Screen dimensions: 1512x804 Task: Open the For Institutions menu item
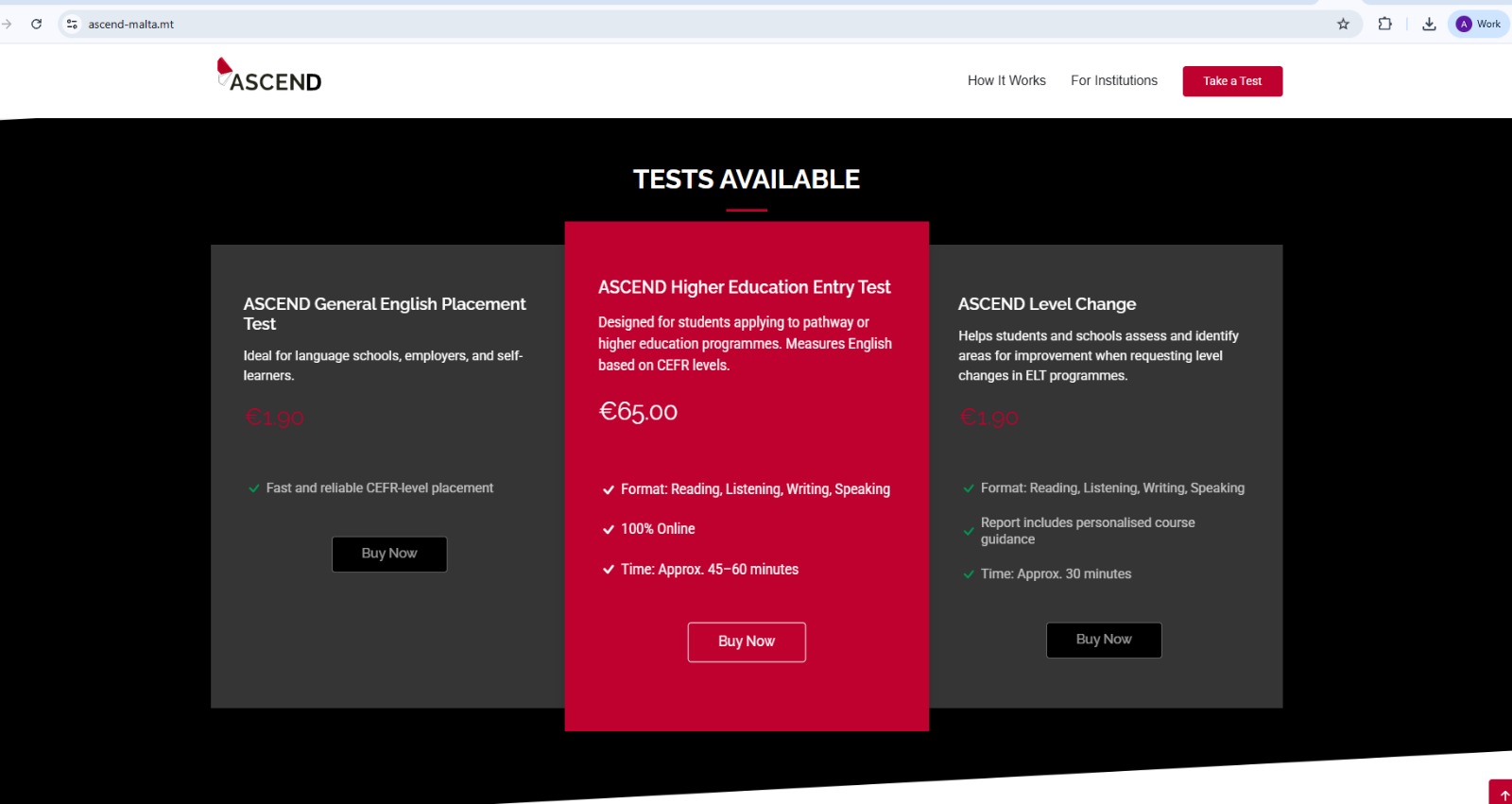pos(1113,80)
